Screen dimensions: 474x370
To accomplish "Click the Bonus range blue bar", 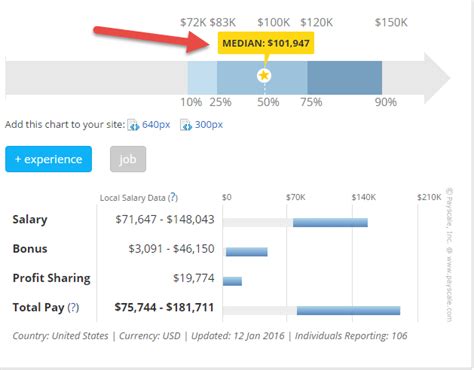I will pos(247,252).
